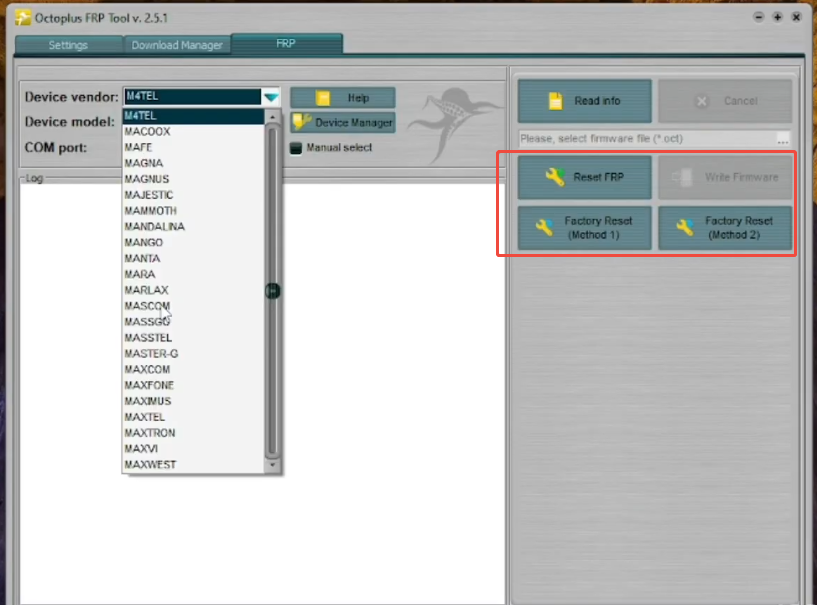Click the Octoplus app logo icon
The height and width of the screenshot is (605, 817).
pyautogui.click(x=22, y=18)
